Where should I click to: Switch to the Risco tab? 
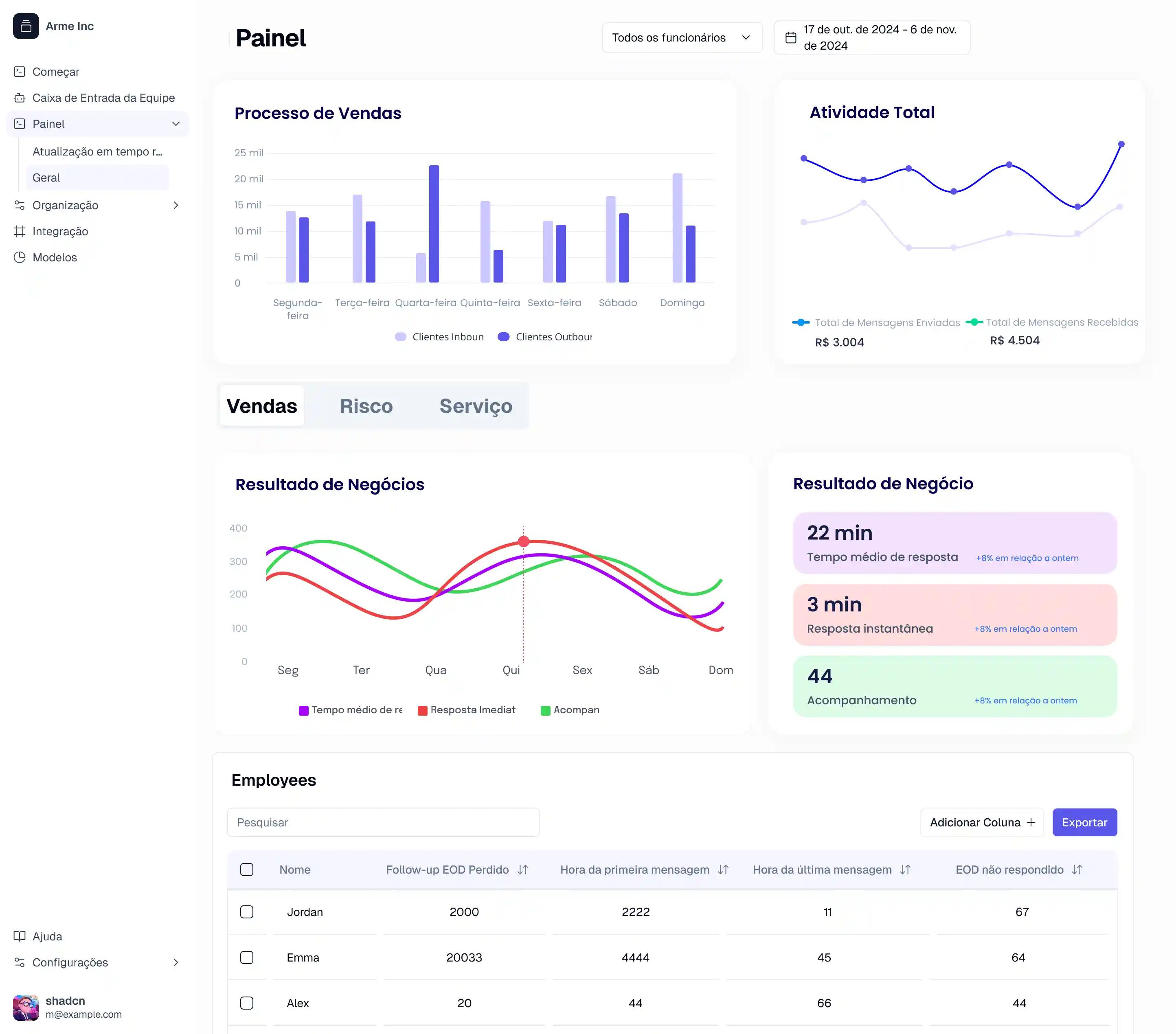pyautogui.click(x=366, y=406)
